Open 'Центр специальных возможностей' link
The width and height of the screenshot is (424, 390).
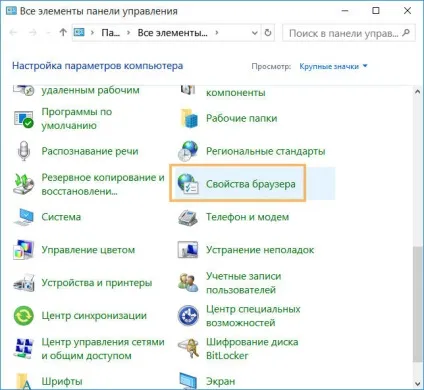click(253, 316)
